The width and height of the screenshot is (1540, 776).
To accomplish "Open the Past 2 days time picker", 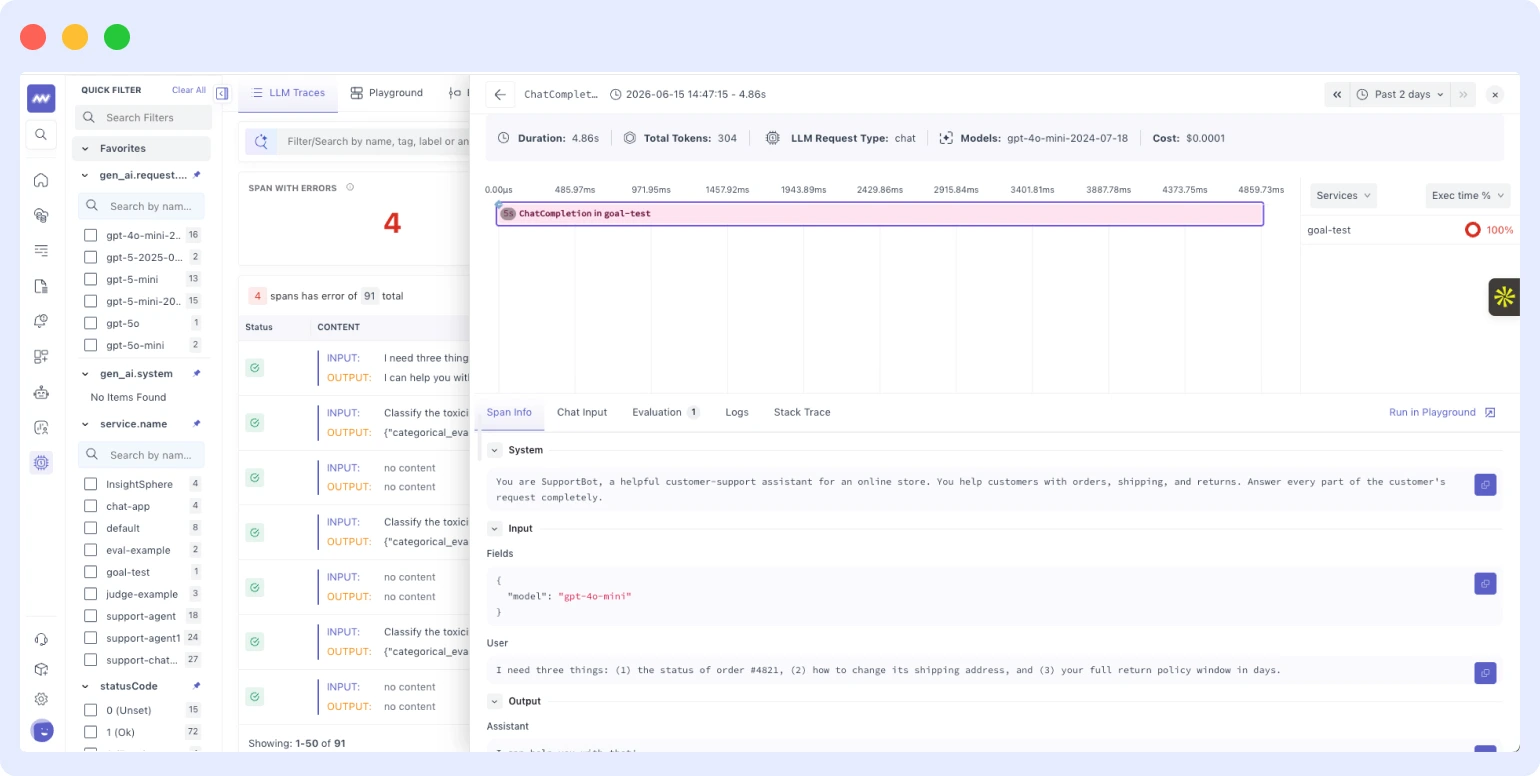I will [x=1400, y=94].
